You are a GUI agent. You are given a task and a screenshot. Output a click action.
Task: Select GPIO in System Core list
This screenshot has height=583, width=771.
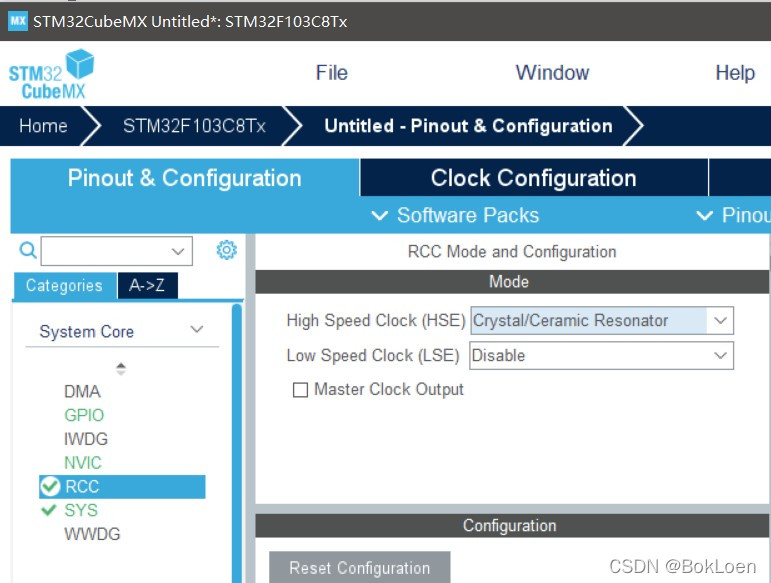(x=84, y=415)
